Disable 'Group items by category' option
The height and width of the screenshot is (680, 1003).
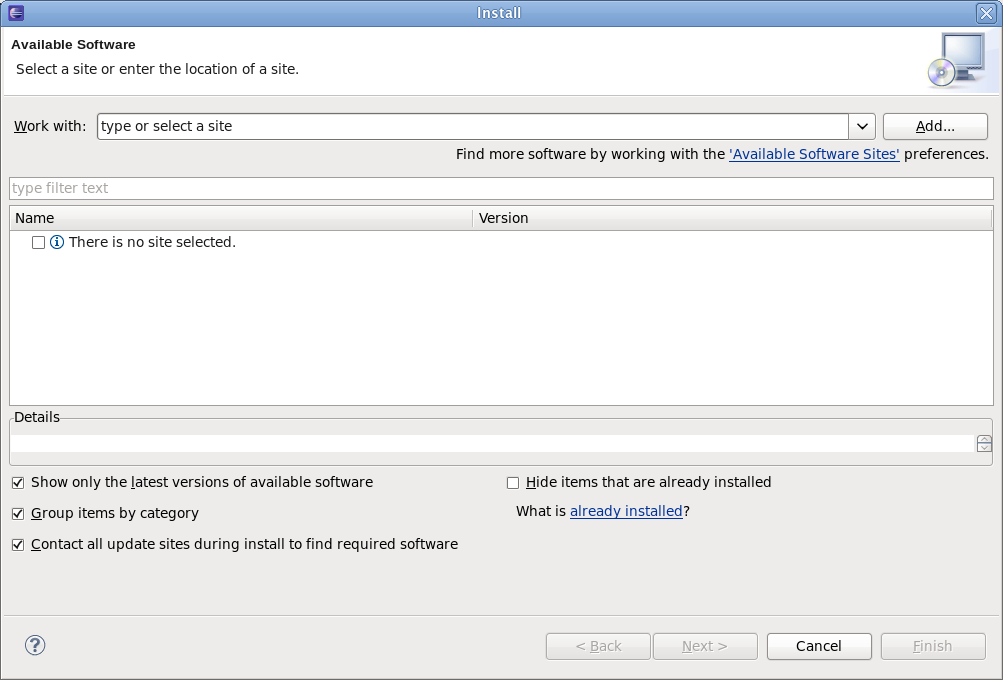pyautogui.click(x=18, y=513)
